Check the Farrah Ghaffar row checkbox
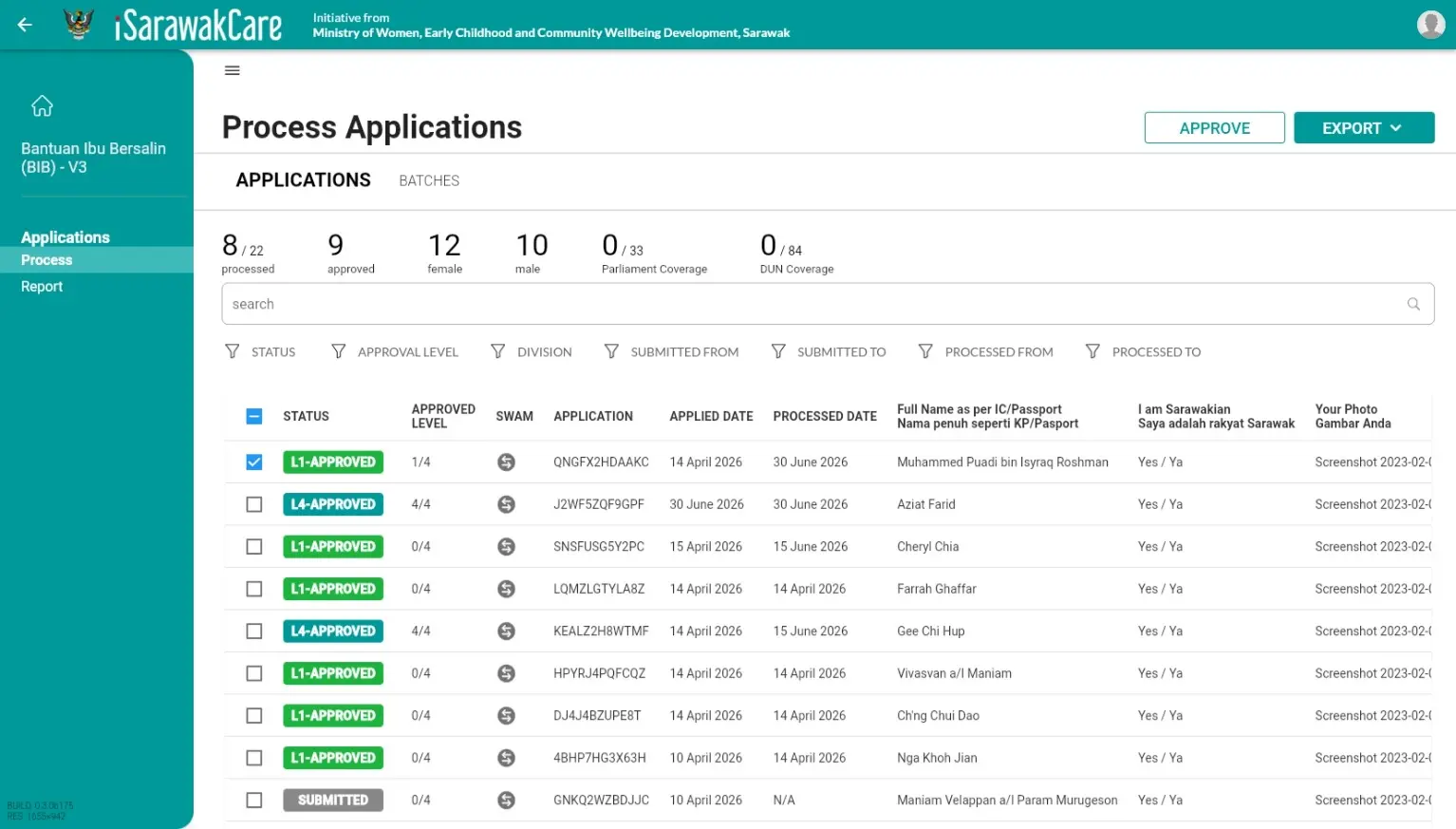Viewport: 1456px width, 829px height. [x=253, y=589]
